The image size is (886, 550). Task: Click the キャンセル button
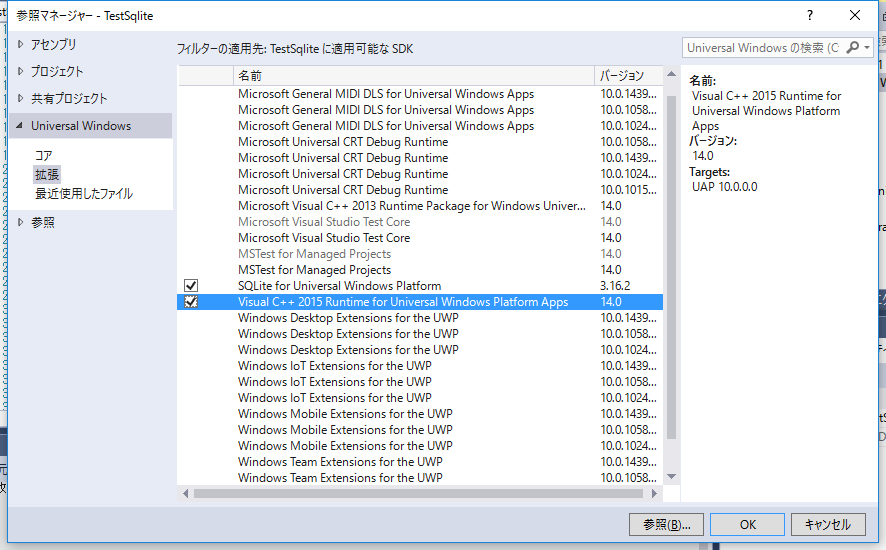(x=828, y=525)
